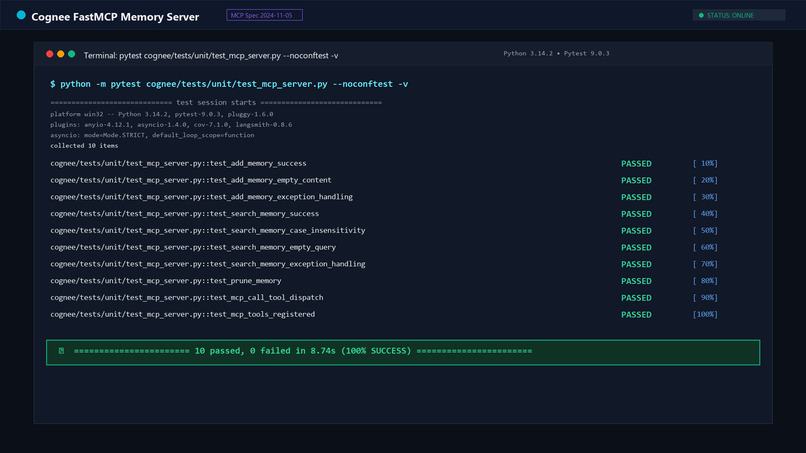Click PASSED for test_mcp_tools_registered

pyautogui.click(x=636, y=315)
